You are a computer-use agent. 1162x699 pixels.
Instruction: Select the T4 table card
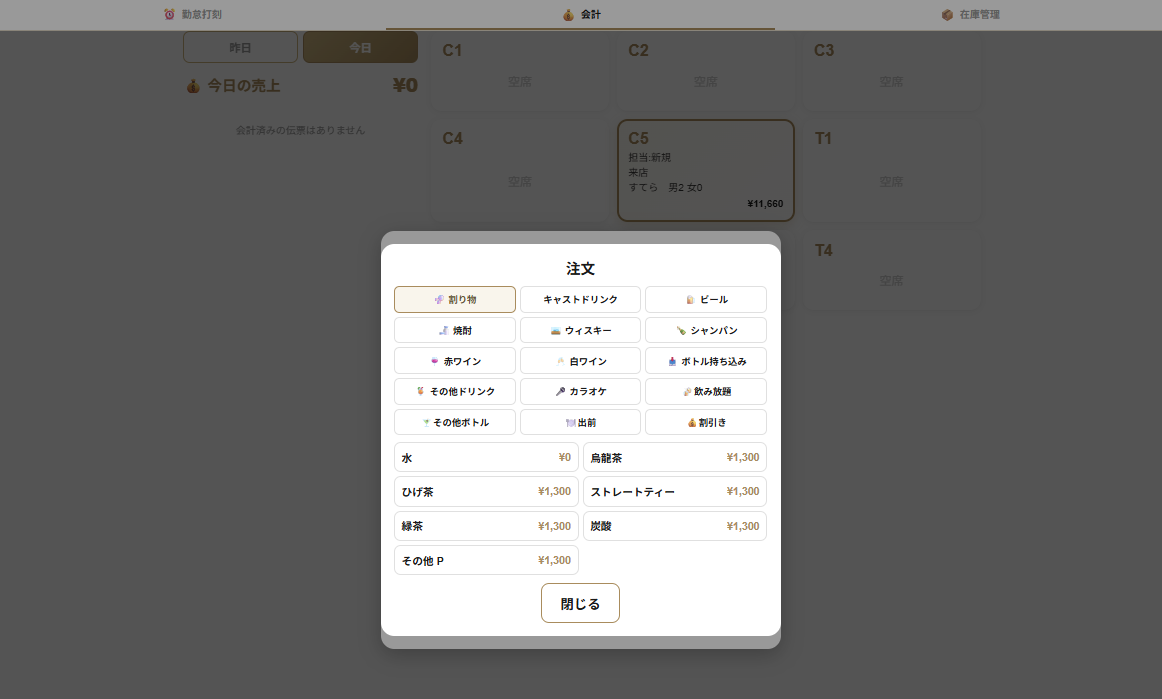pos(892,270)
